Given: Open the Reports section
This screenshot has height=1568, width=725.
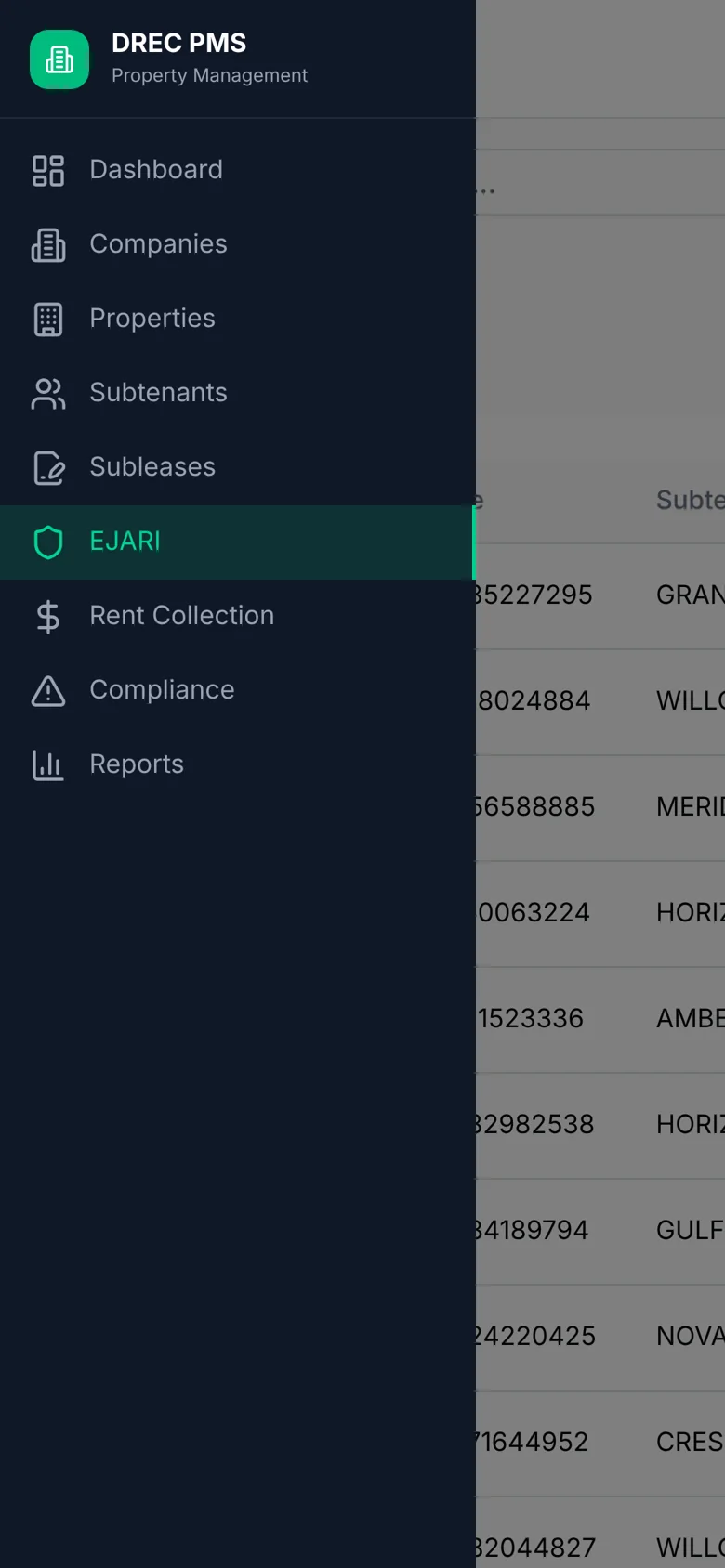Looking at the screenshot, I should (x=238, y=765).
